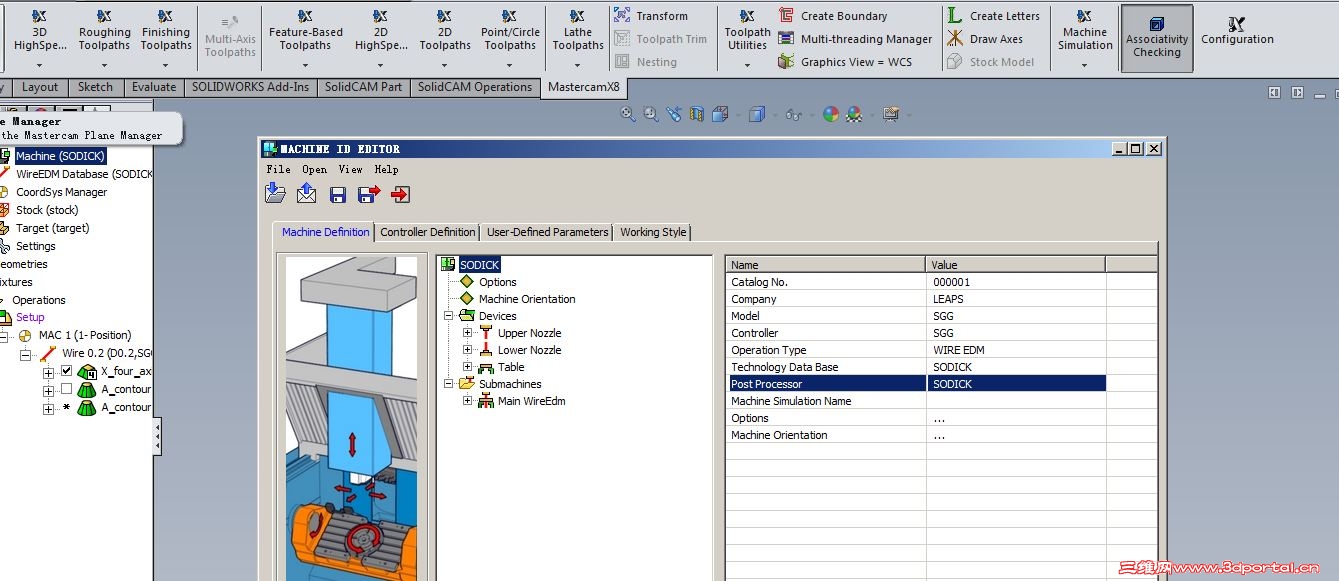Click the Zoom to Fit view icon
The image size is (1339, 581).
click(x=628, y=114)
